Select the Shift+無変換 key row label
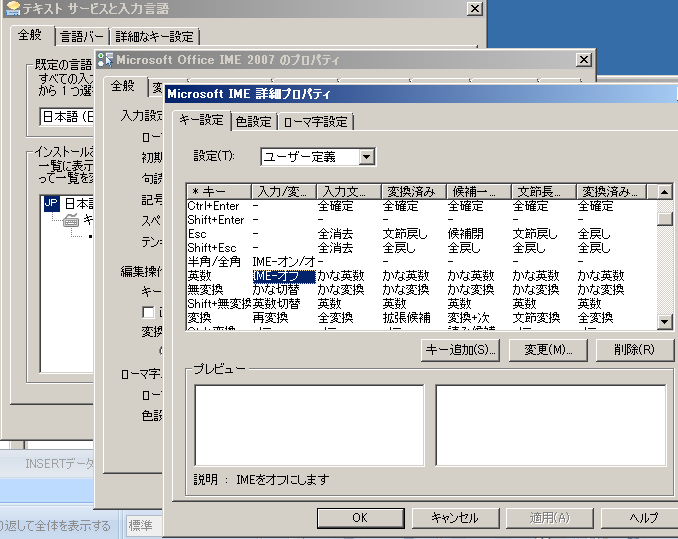Viewport: 678px width, 539px height. pos(220,304)
